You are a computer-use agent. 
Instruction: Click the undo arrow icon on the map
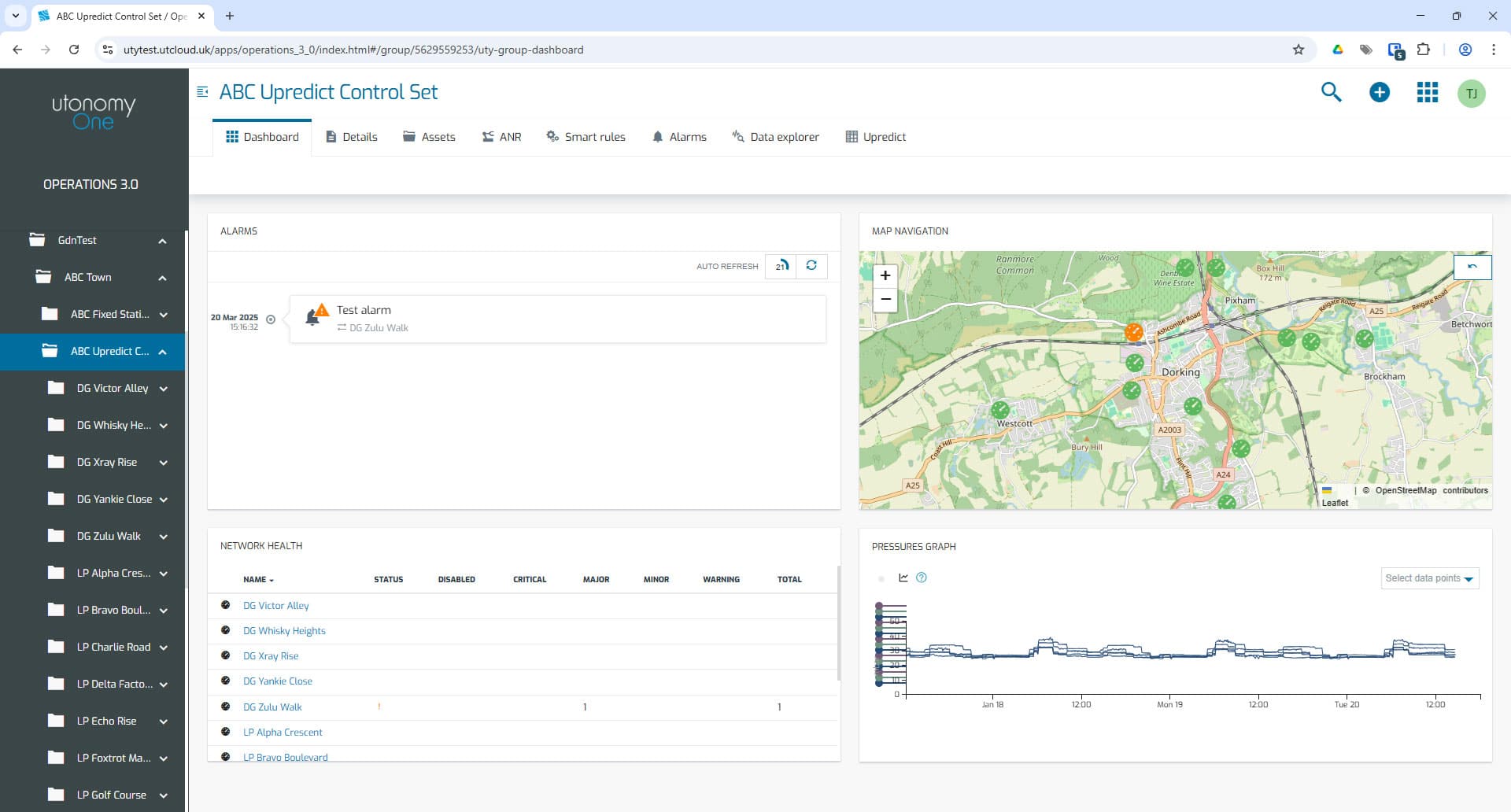1472,267
